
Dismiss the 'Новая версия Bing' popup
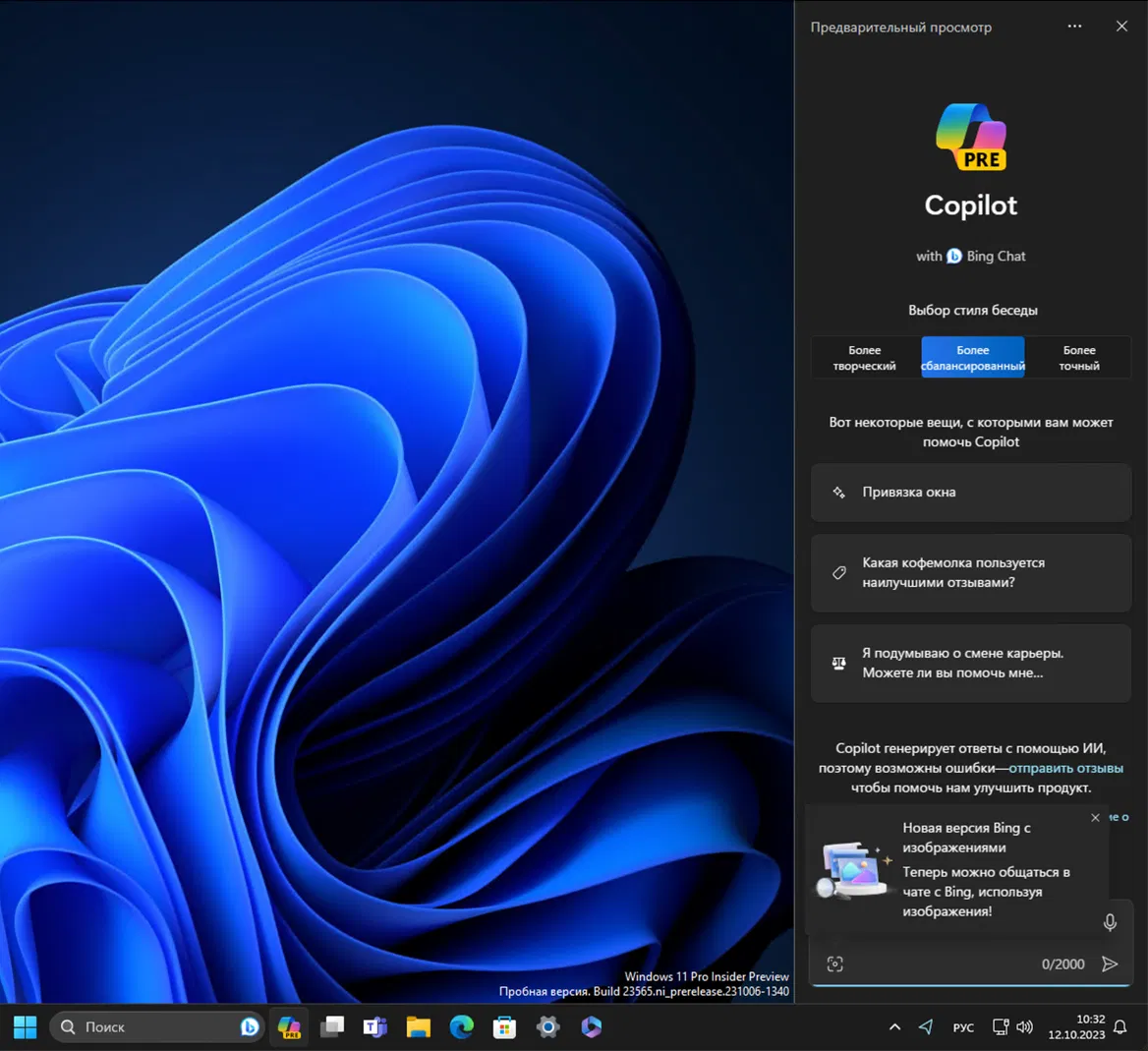(x=1095, y=818)
